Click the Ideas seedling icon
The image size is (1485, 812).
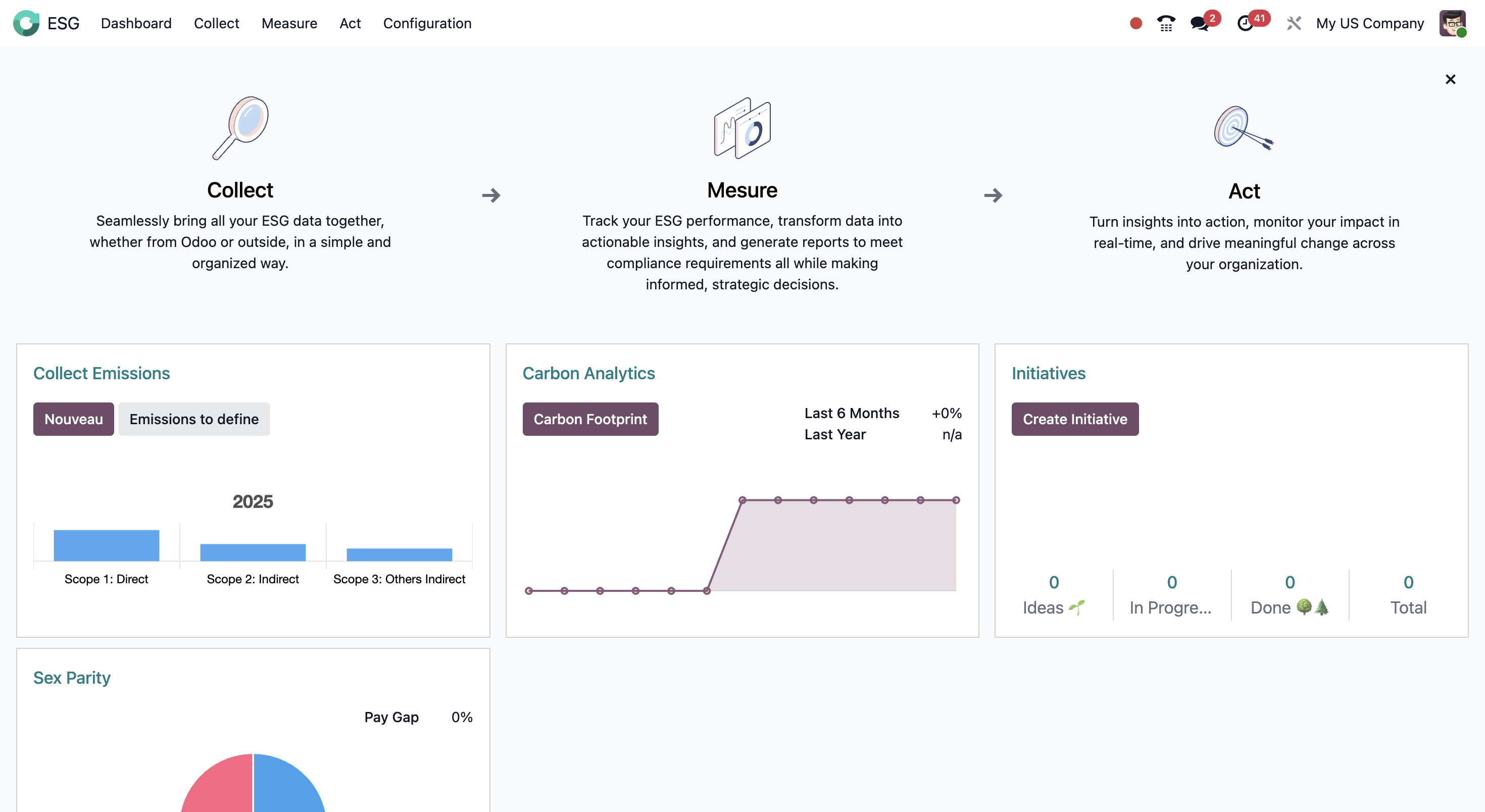[x=1076, y=607]
